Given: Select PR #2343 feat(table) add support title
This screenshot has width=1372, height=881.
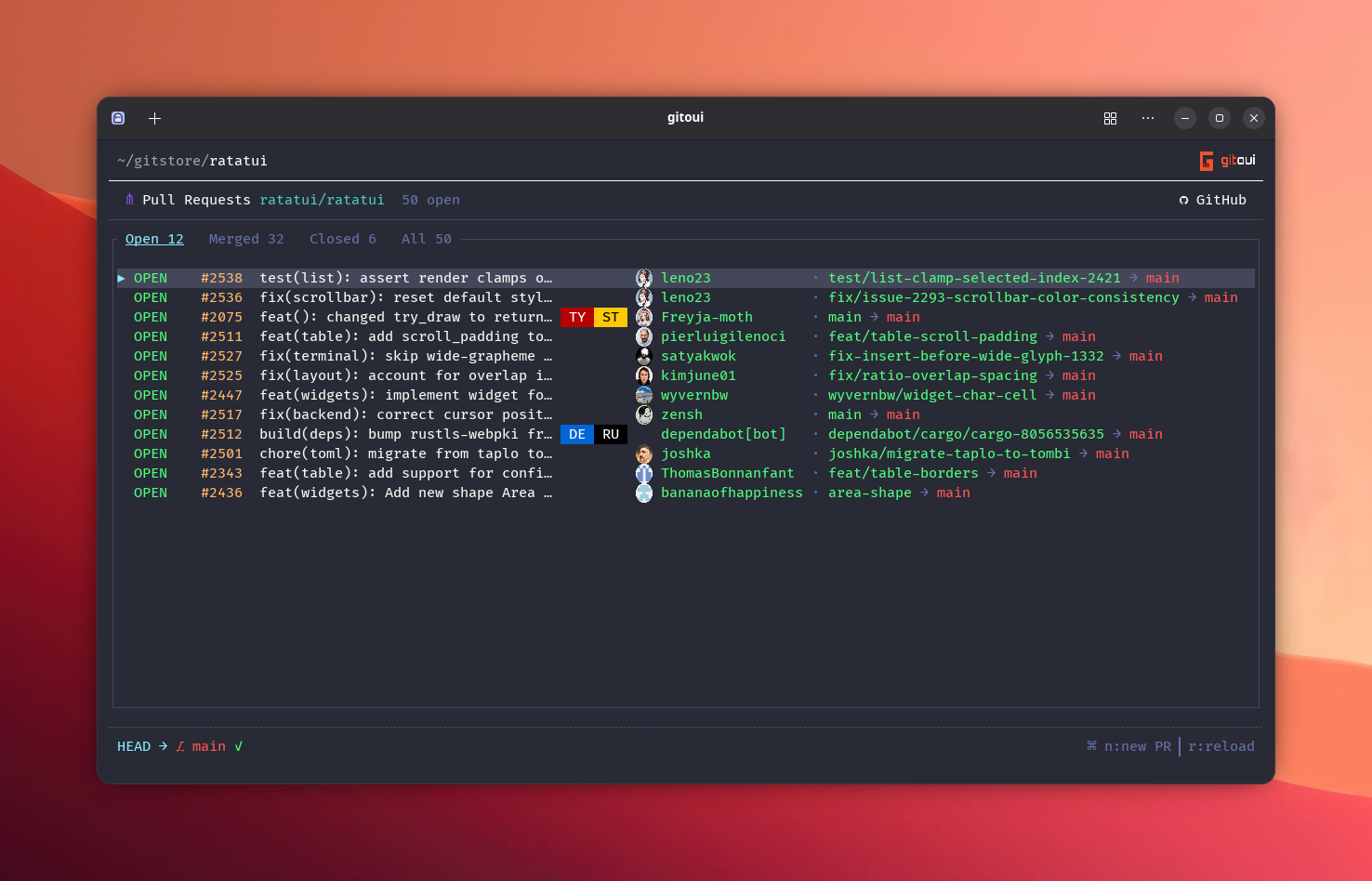Looking at the screenshot, I should pos(406,473).
